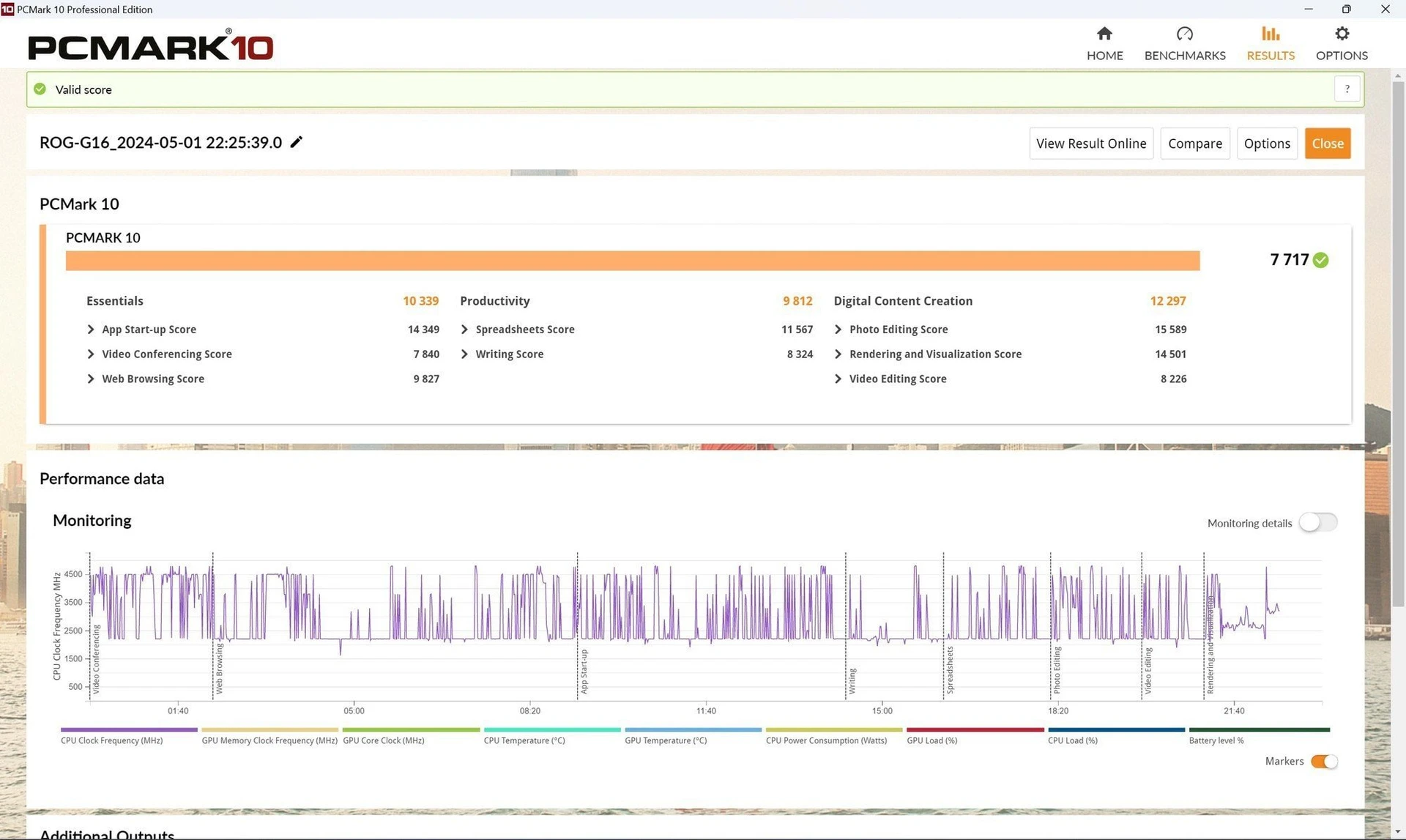This screenshot has width=1406, height=840.
Task: Click the App Start-up chart marker
Action: pyautogui.click(x=584, y=671)
